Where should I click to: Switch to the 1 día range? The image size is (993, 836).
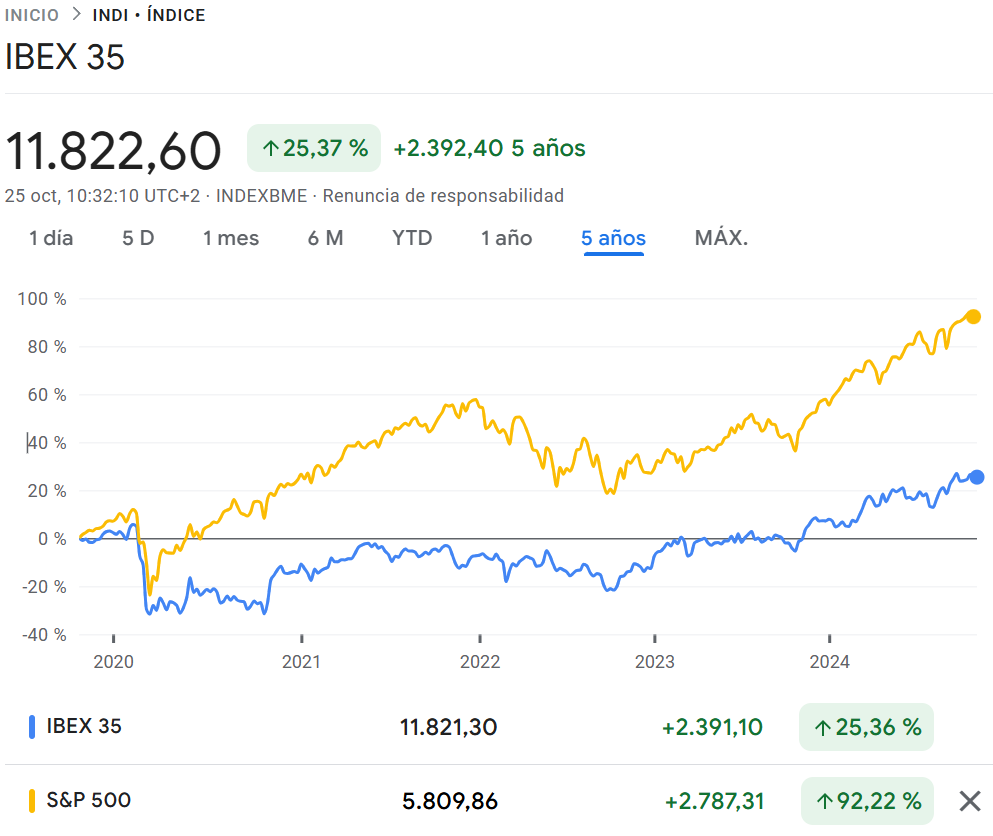[x=50, y=238]
